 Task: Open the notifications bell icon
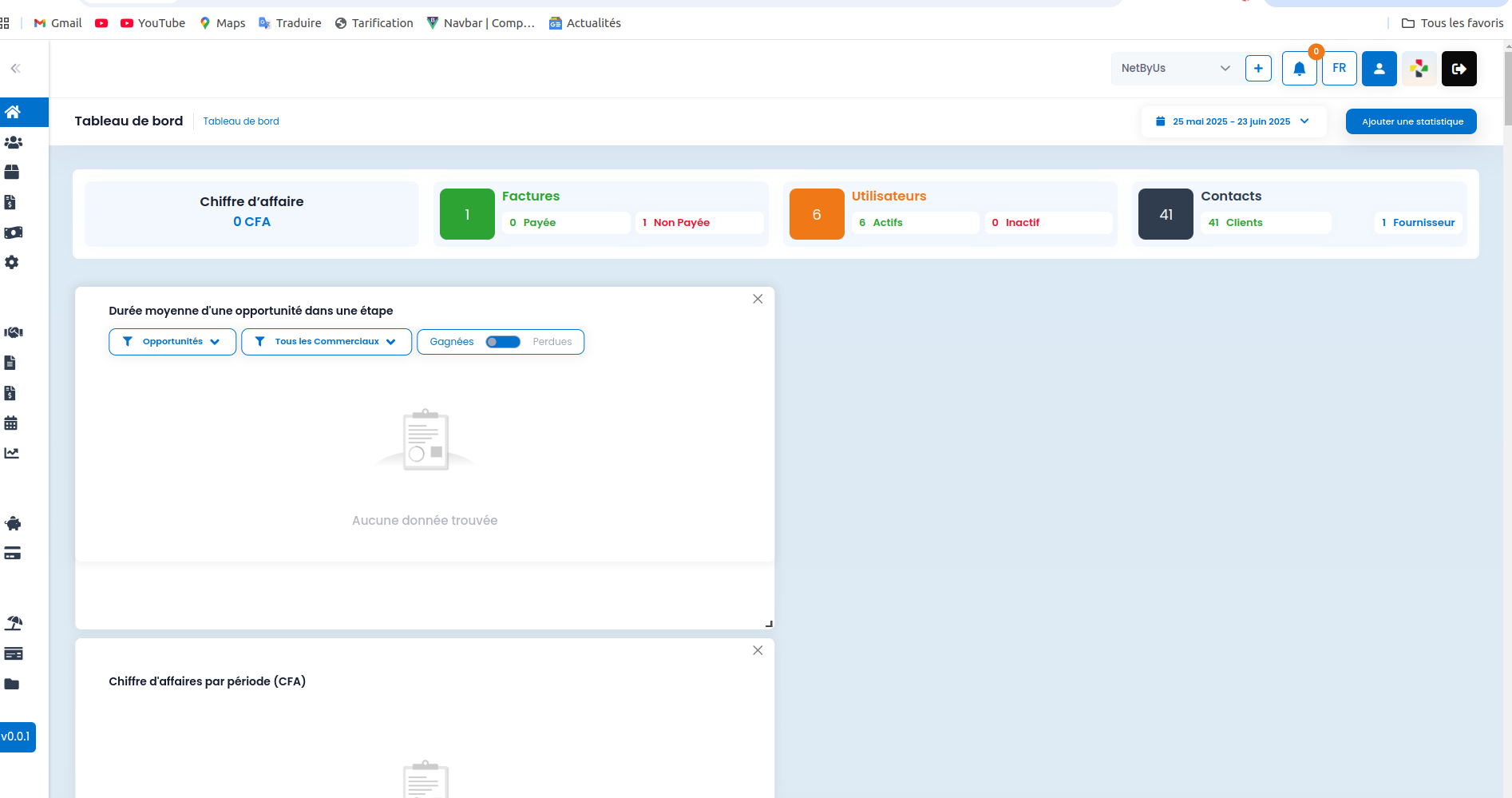click(1299, 69)
